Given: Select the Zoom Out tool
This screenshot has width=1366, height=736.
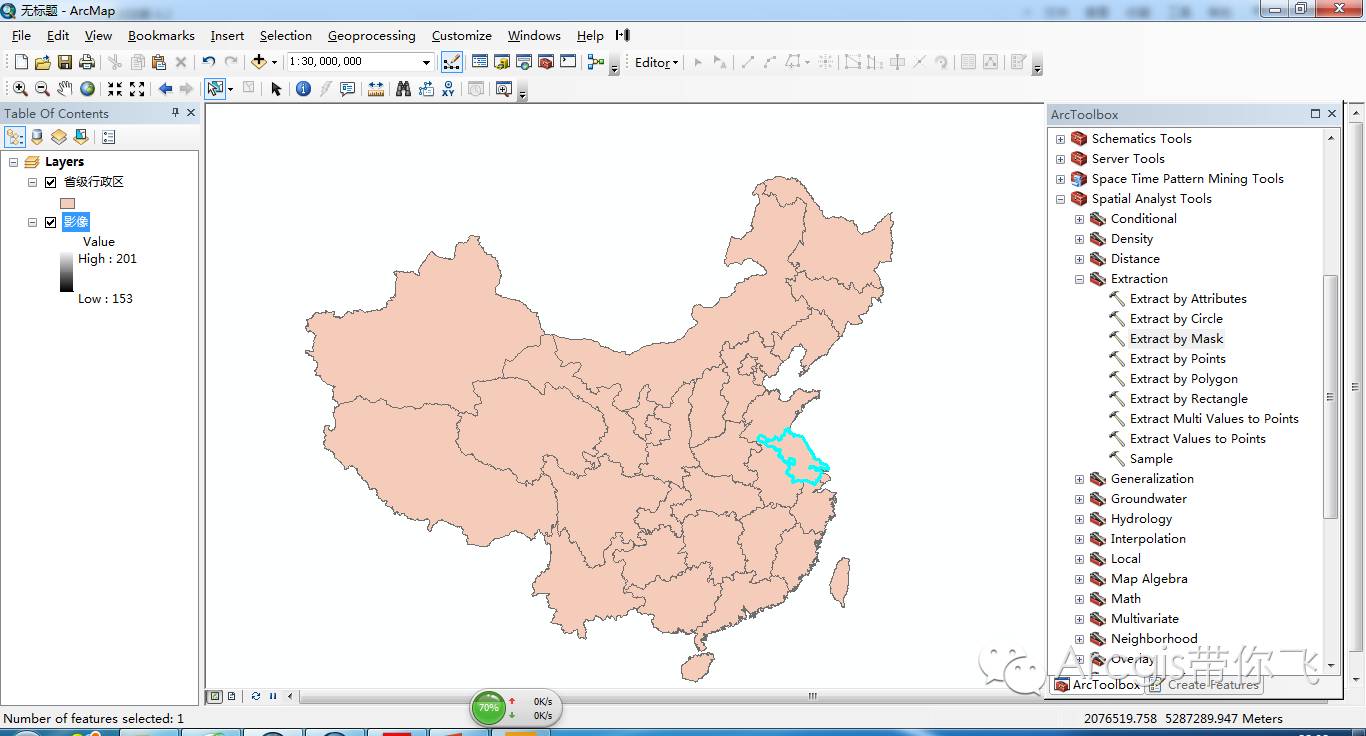Looking at the screenshot, I should [x=42, y=89].
